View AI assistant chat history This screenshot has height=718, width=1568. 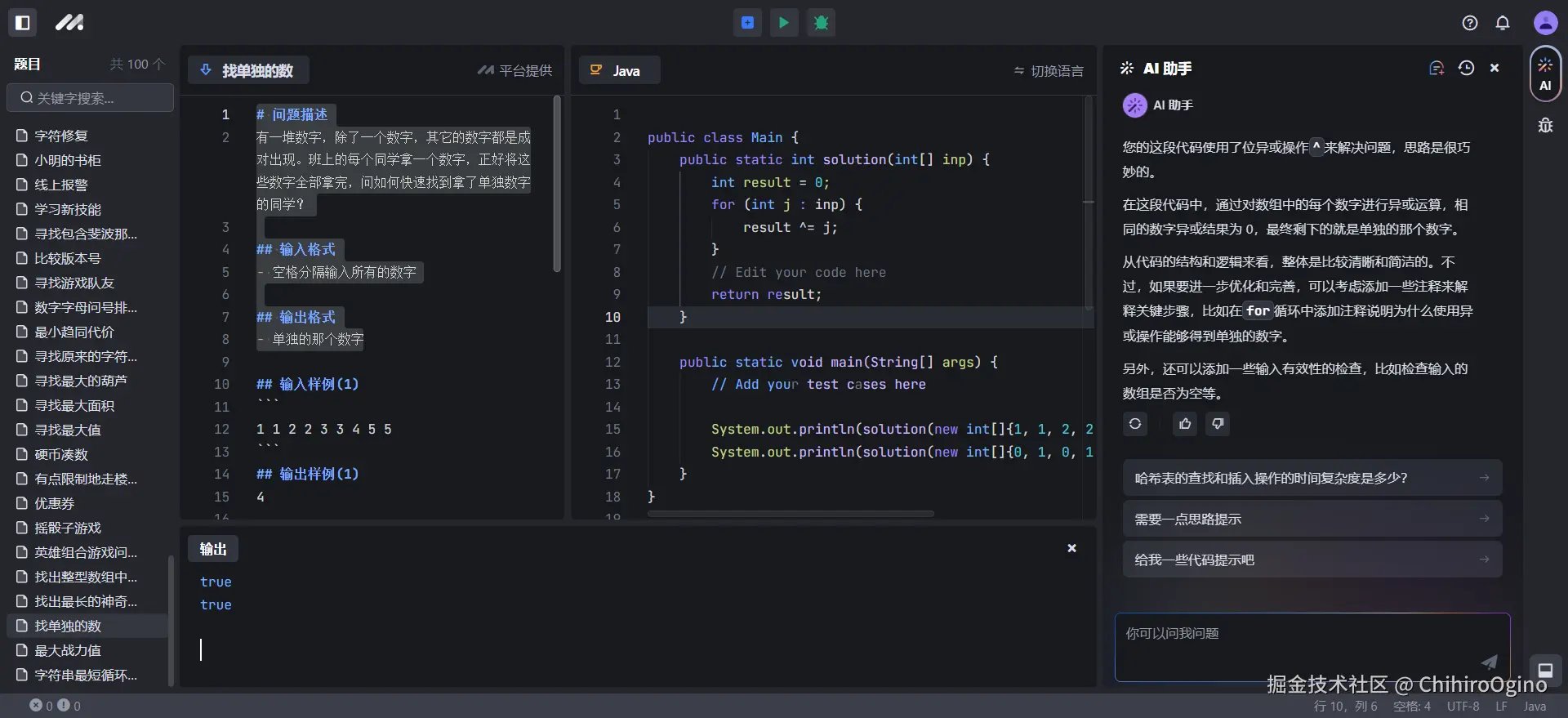1466,69
